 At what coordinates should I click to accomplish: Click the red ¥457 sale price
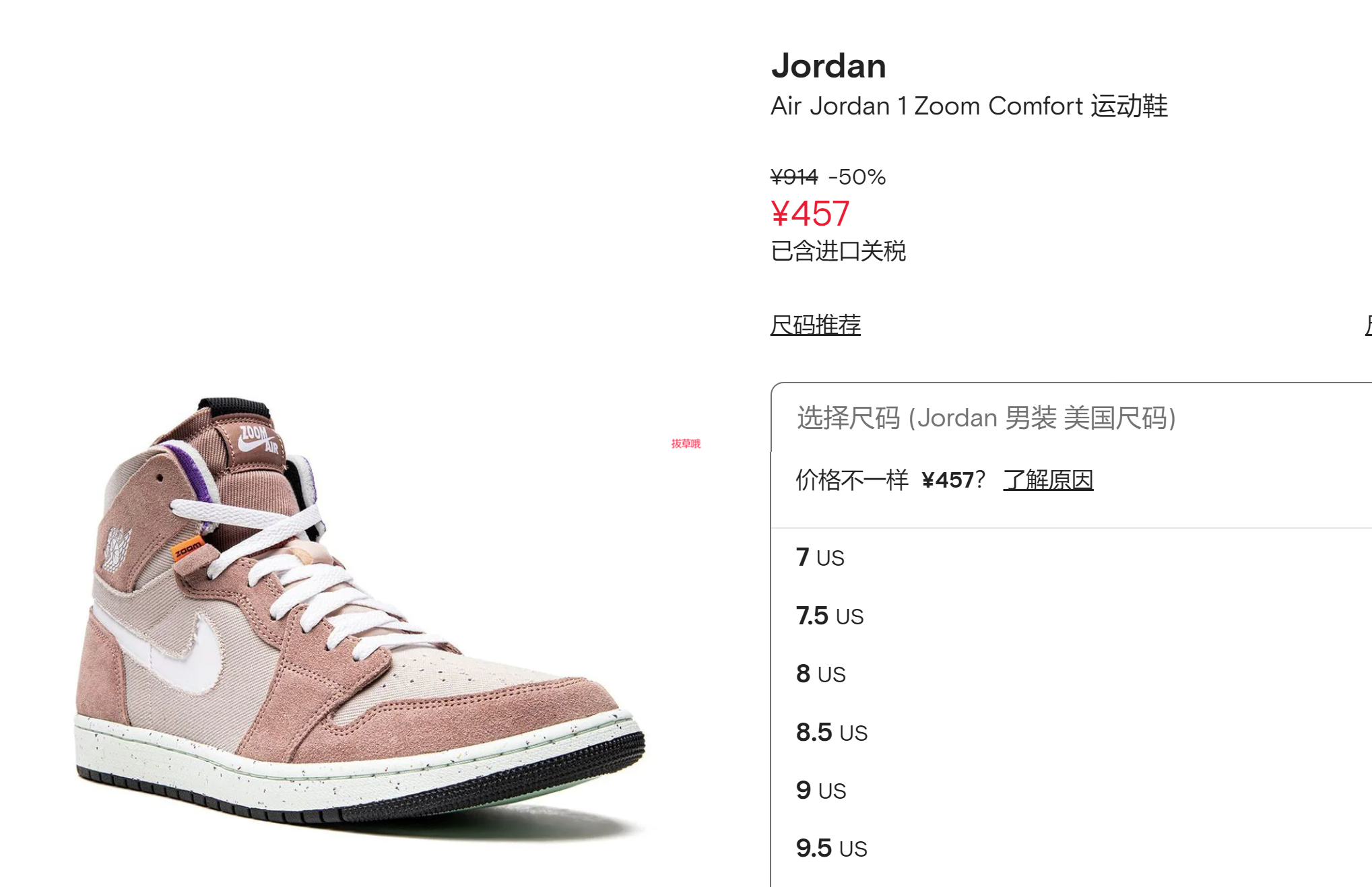pyautogui.click(x=810, y=213)
